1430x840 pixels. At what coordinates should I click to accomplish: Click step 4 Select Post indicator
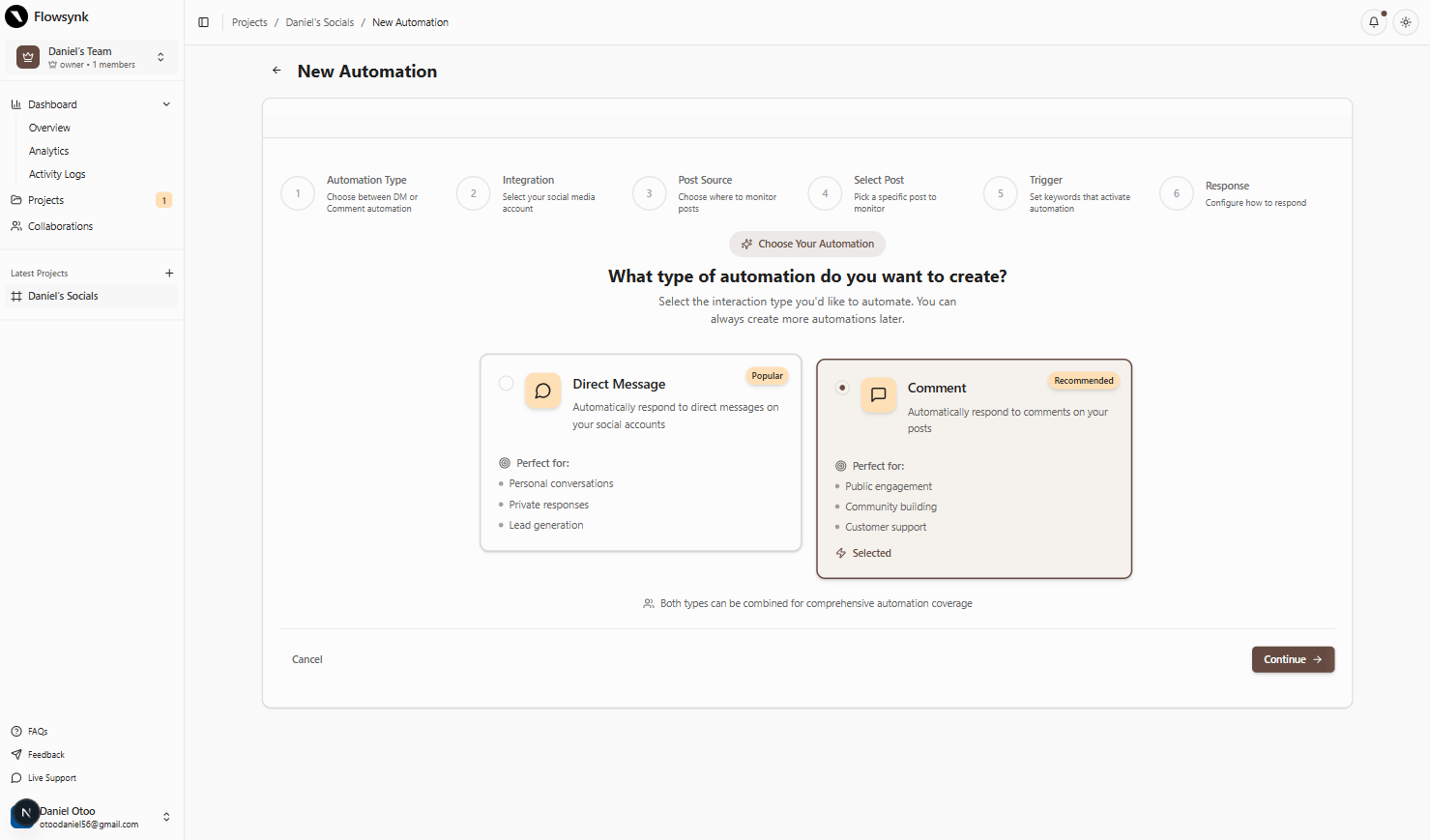[824, 193]
